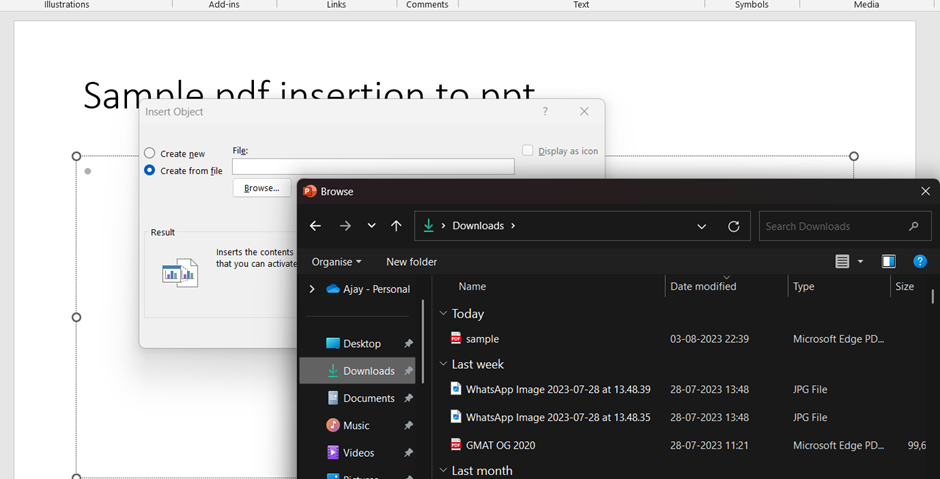Click the Browse... button
The image size is (940, 479).
[261, 188]
